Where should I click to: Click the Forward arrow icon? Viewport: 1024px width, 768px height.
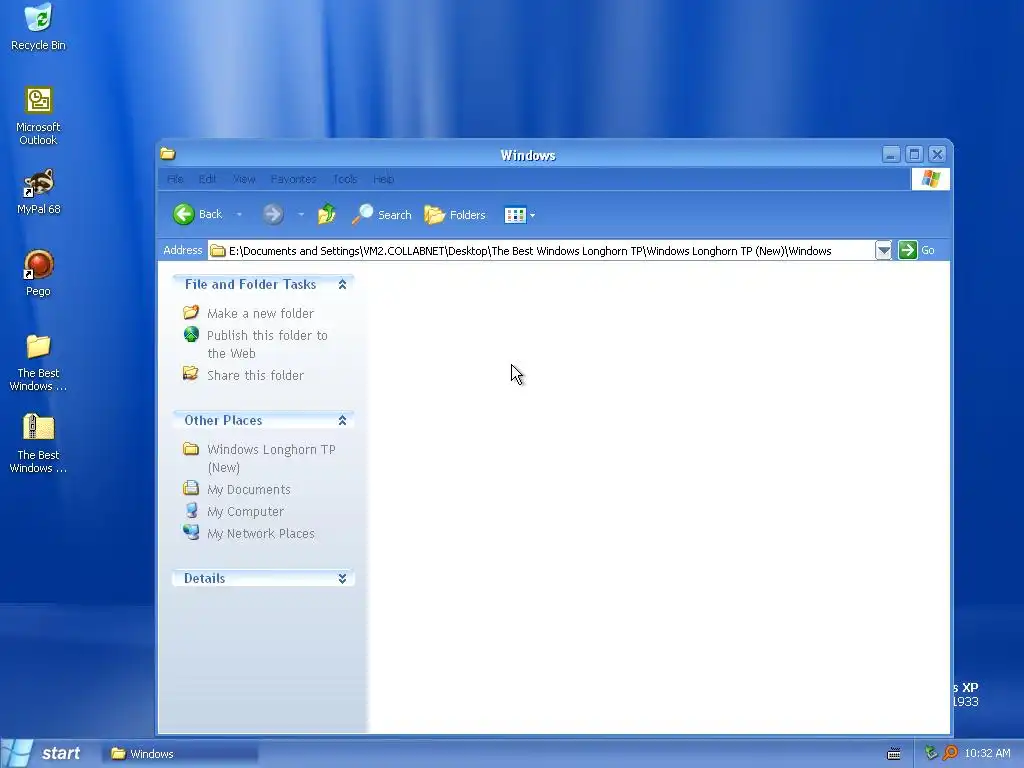click(x=273, y=214)
